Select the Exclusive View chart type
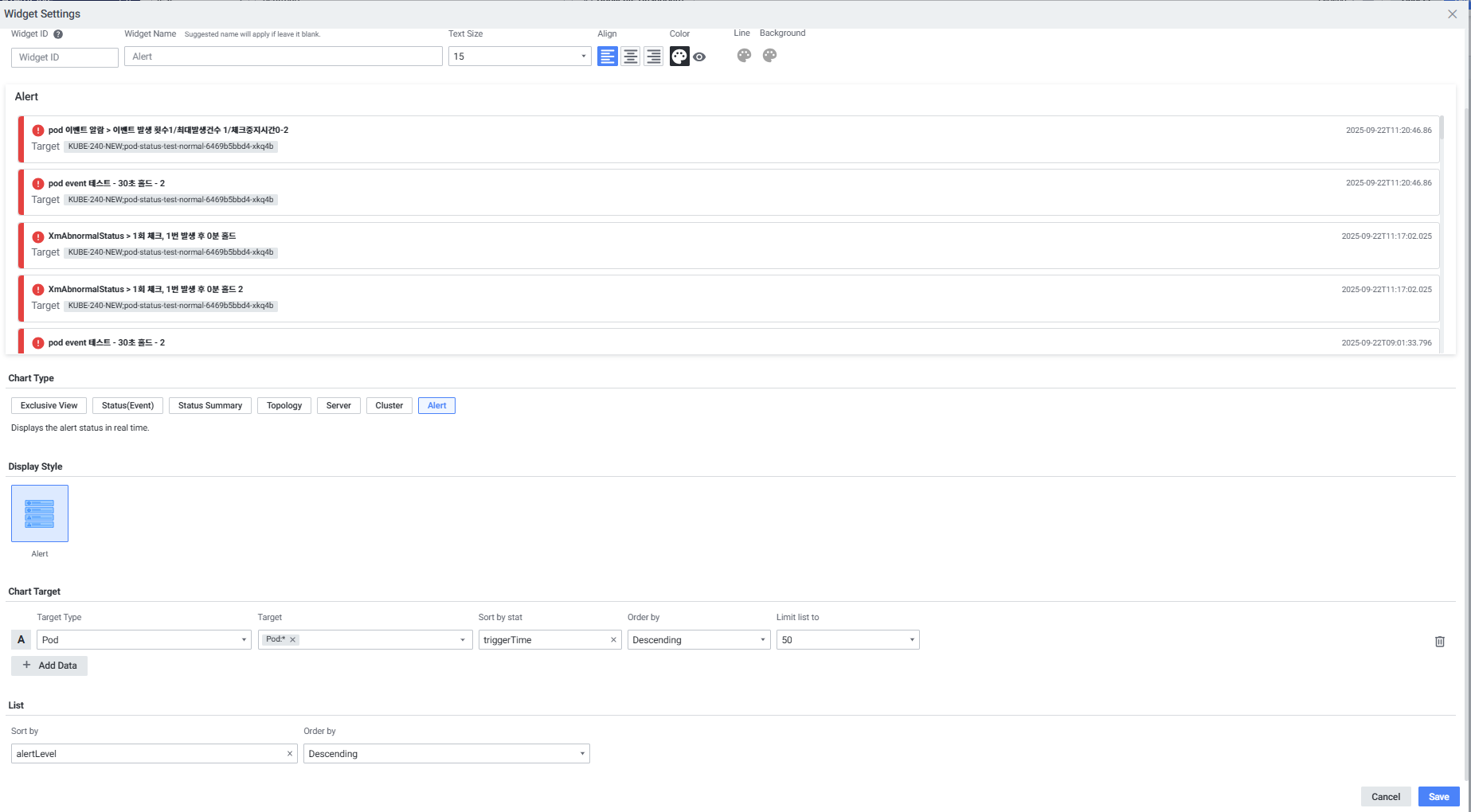 pyautogui.click(x=49, y=405)
